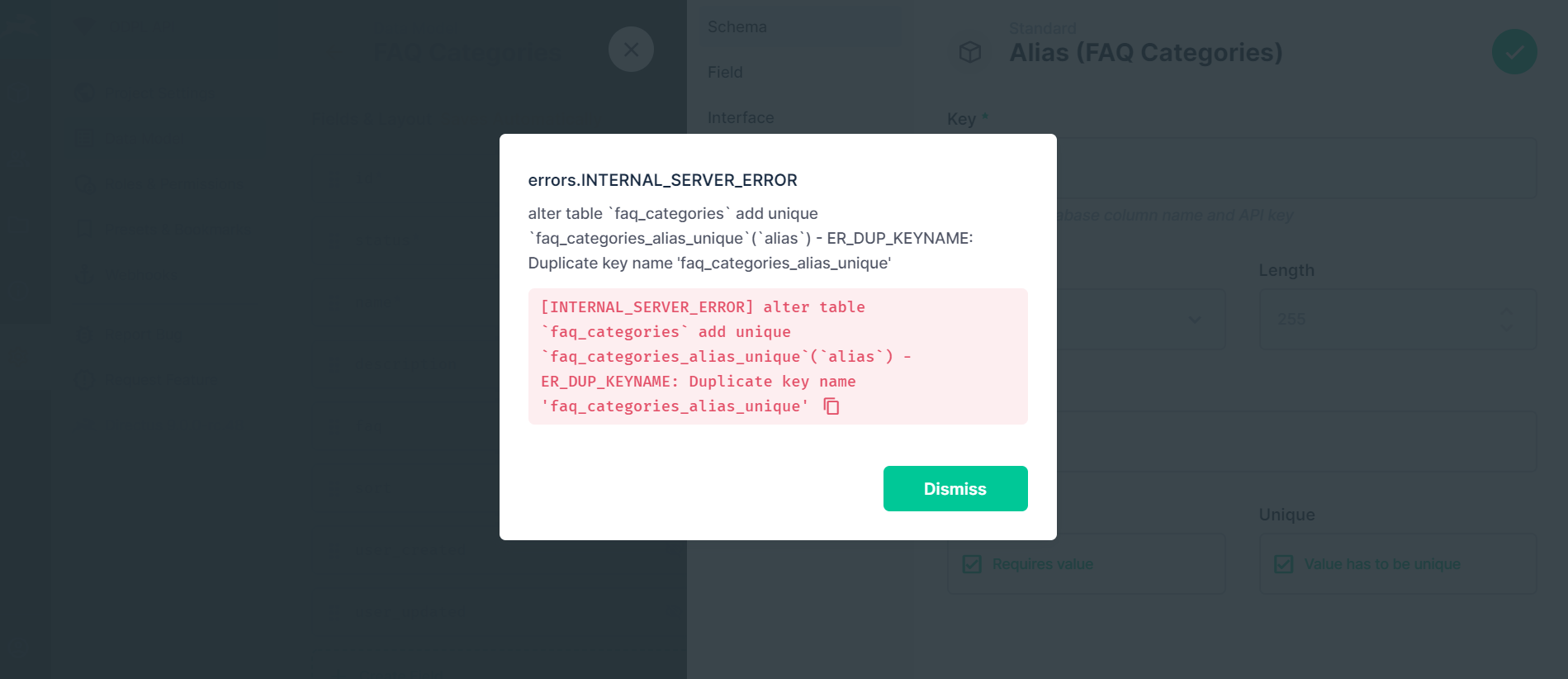Copy the error message using copy icon
This screenshot has height=679, width=1568.
(831, 406)
